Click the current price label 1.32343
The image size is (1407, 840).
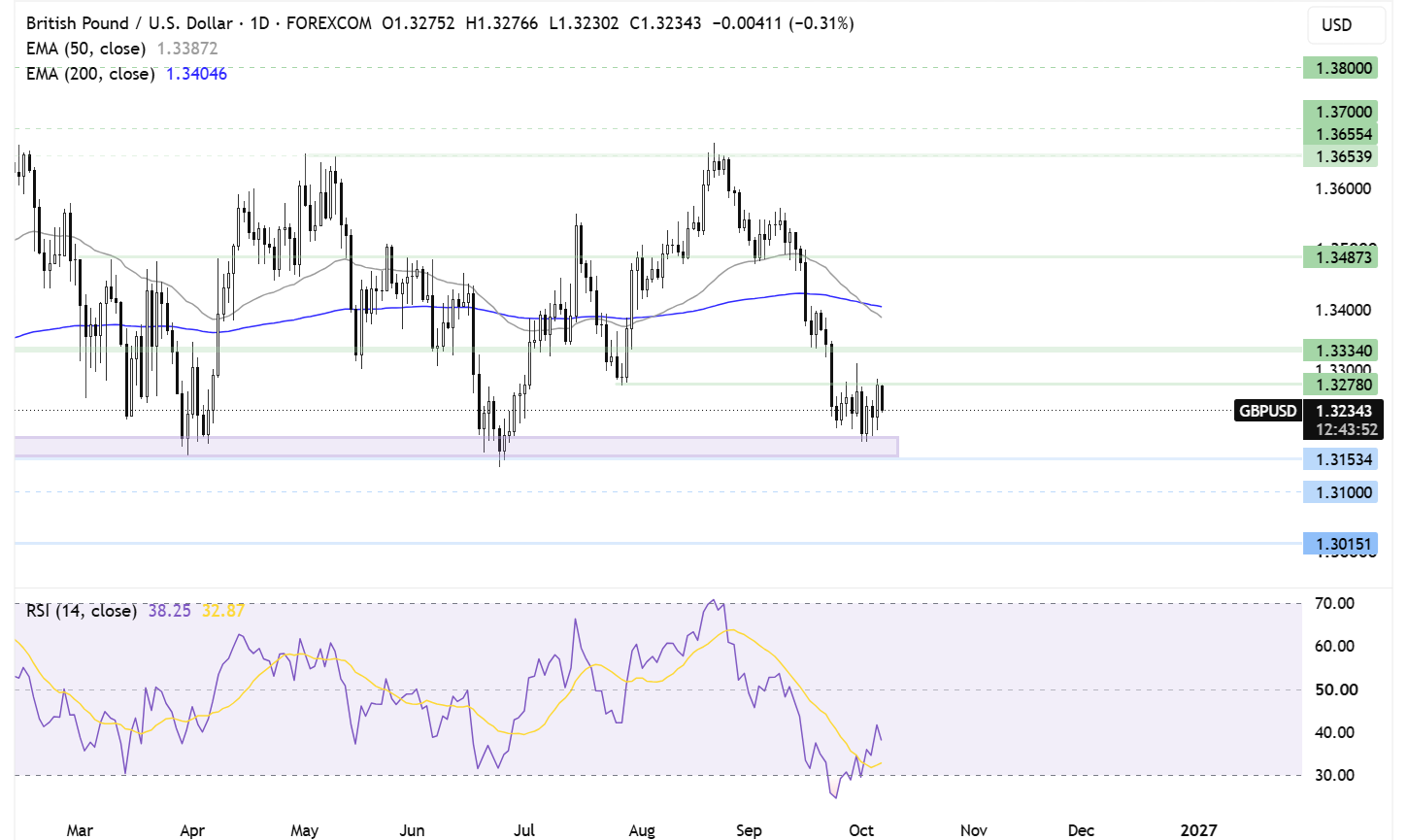coord(1344,411)
